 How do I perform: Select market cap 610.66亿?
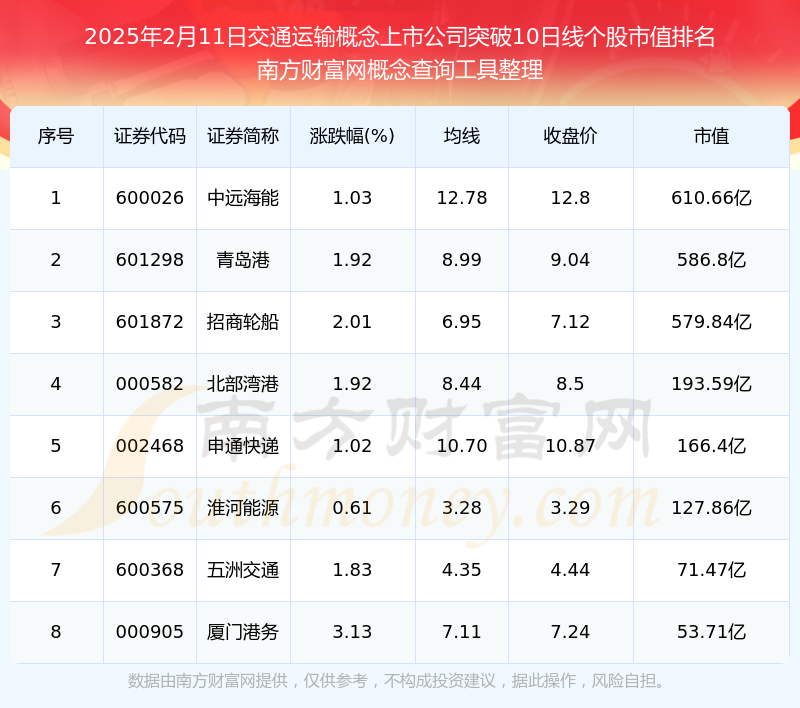711,198
